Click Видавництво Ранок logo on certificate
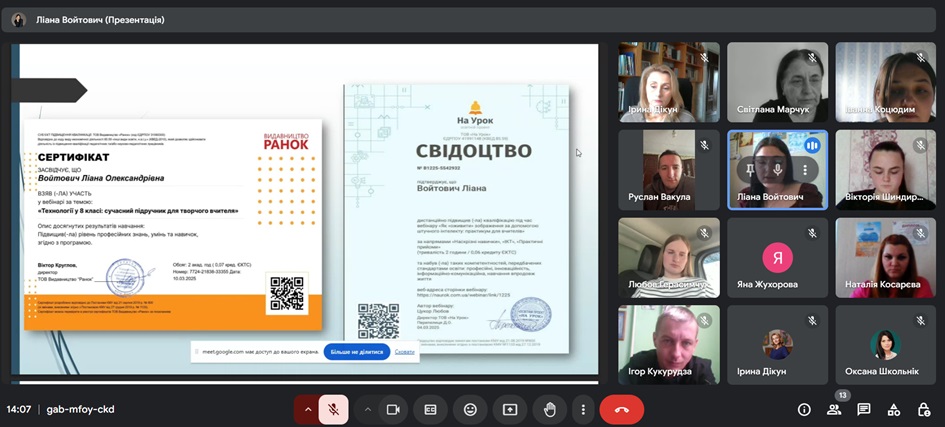This screenshot has height=427, width=945. coord(286,141)
